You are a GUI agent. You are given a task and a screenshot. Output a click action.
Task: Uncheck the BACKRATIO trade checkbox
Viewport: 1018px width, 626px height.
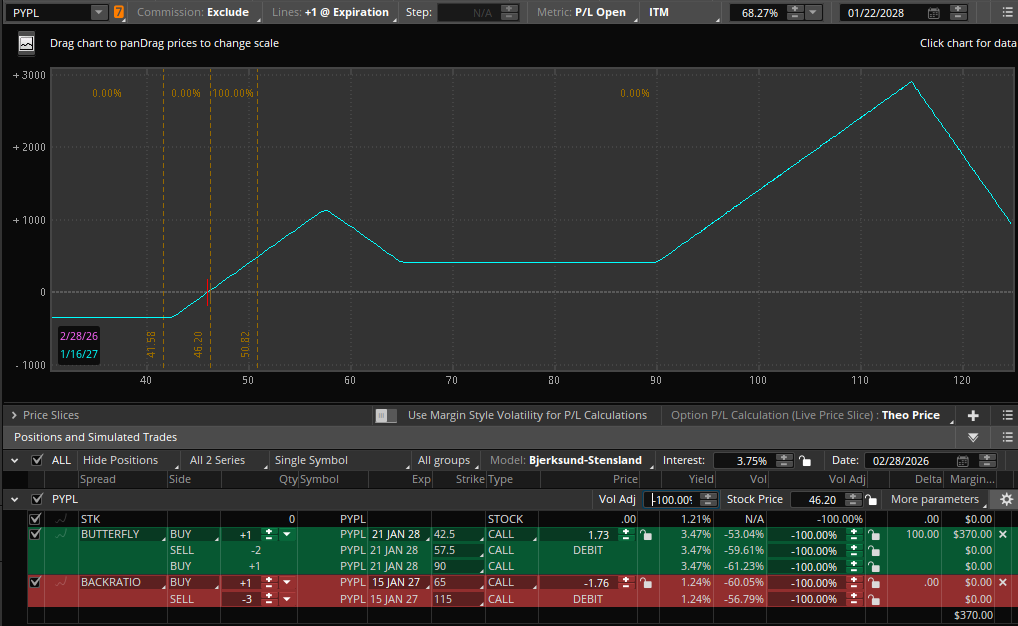click(x=35, y=582)
